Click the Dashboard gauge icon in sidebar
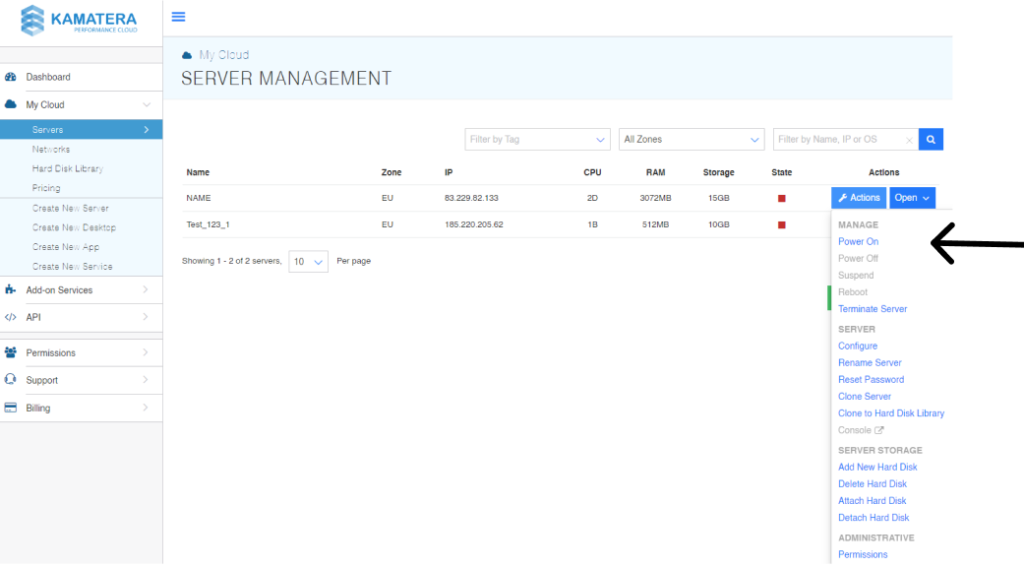Screen dimensions: 1024x568 11,77
